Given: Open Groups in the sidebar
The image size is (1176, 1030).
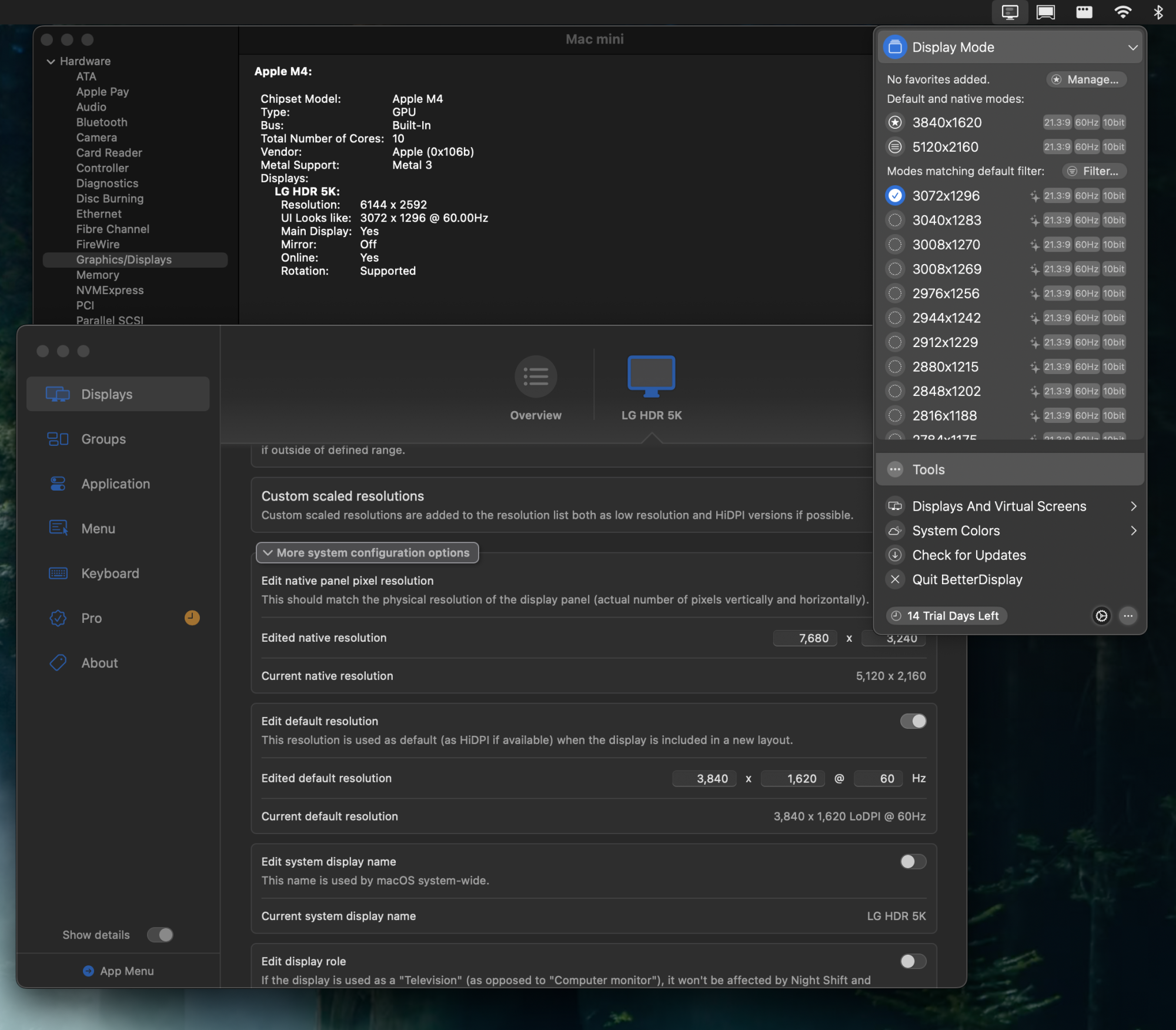Looking at the screenshot, I should 103,439.
